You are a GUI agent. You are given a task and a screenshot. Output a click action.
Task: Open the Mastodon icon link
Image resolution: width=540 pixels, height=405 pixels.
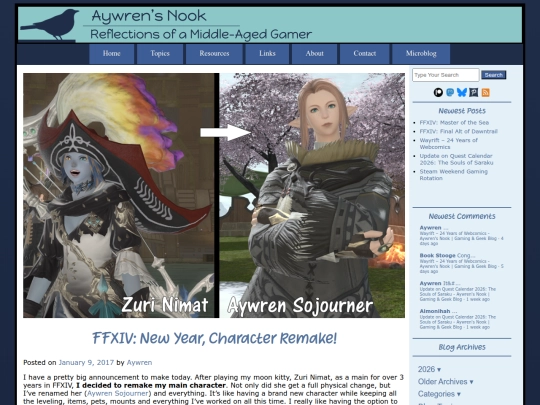tap(450, 92)
